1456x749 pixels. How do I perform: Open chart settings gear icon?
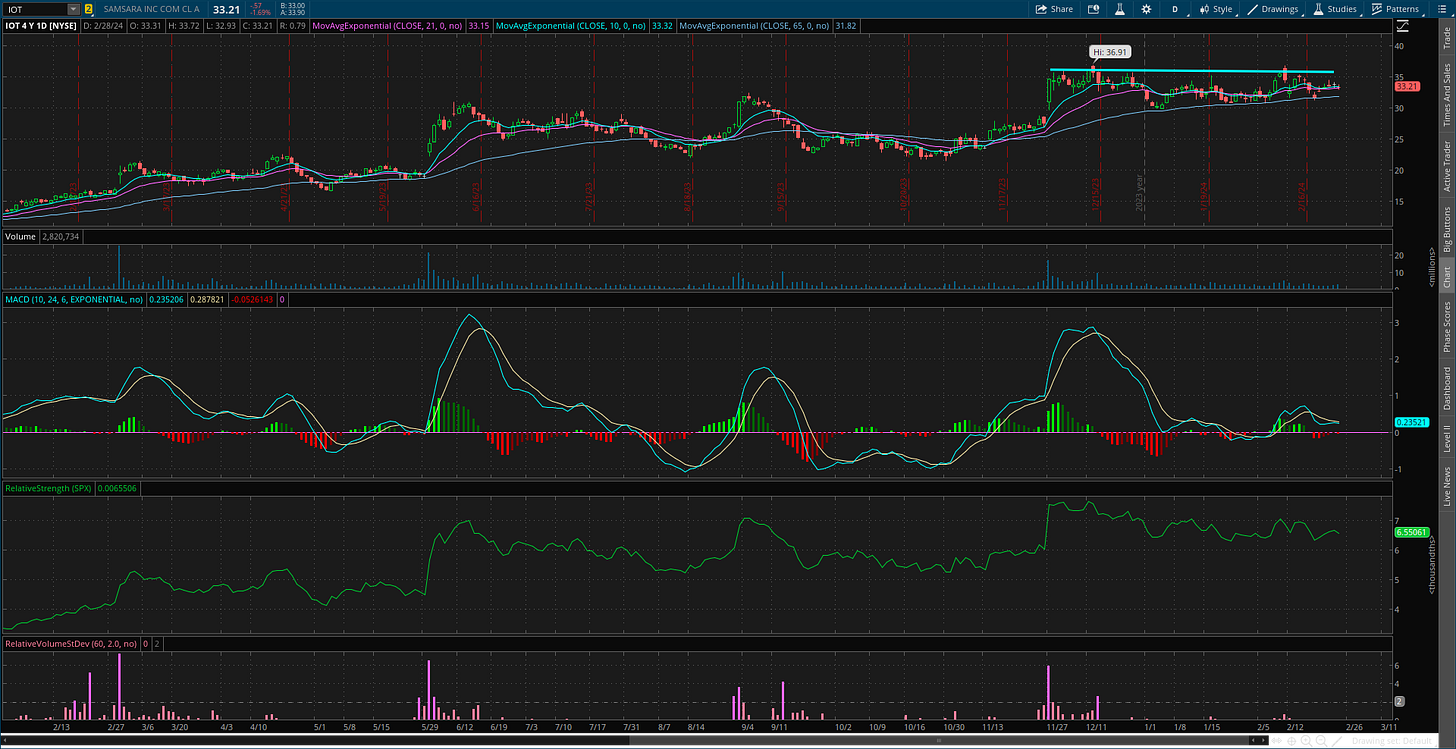pyautogui.click(x=1147, y=9)
